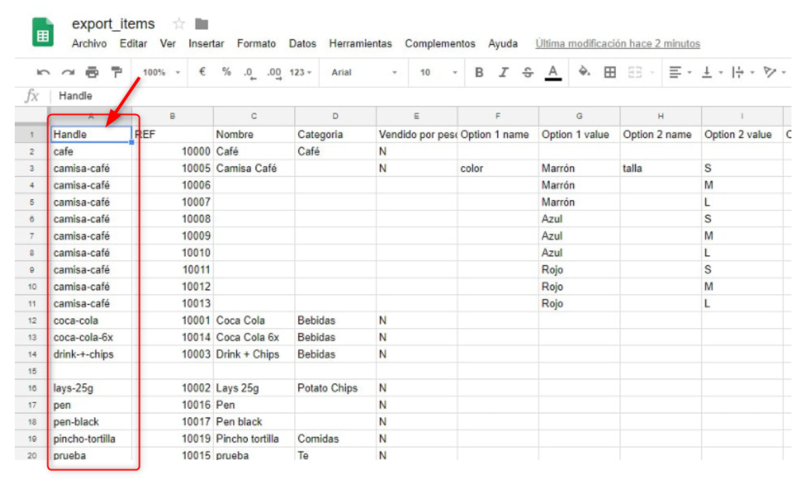This screenshot has height=495, width=800.
Task: Toggle italic formatting
Action: coord(502,73)
